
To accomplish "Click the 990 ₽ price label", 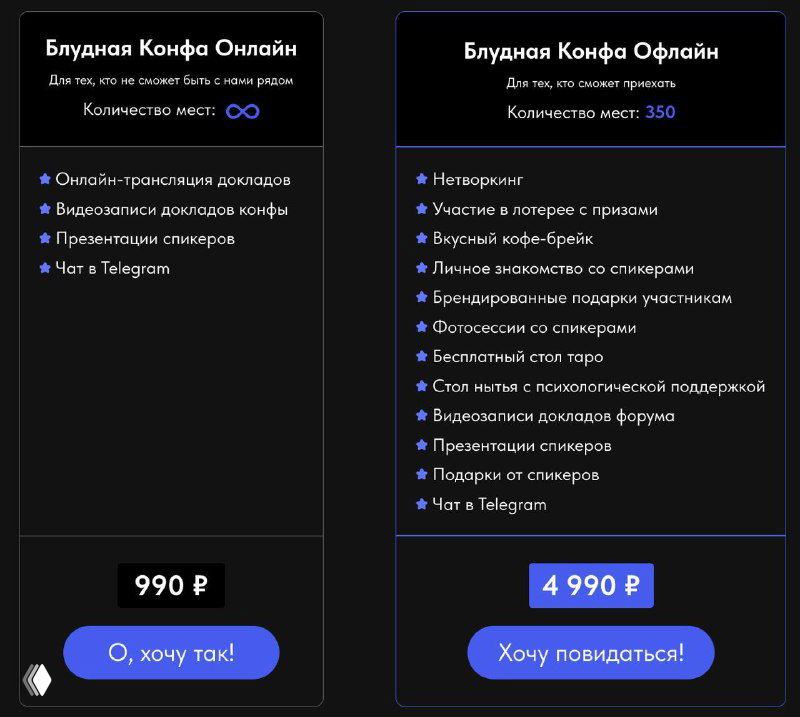I will click(x=170, y=585).
